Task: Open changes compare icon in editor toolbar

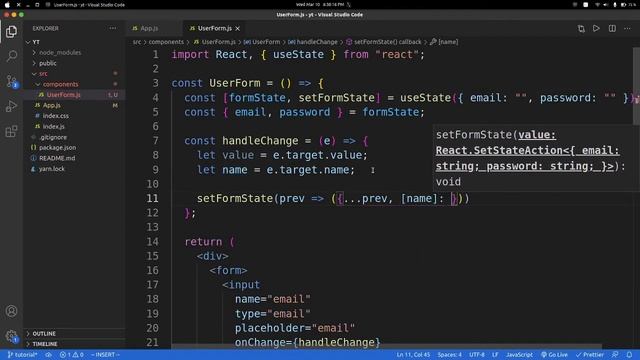Action: pyautogui.click(x=581, y=29)
